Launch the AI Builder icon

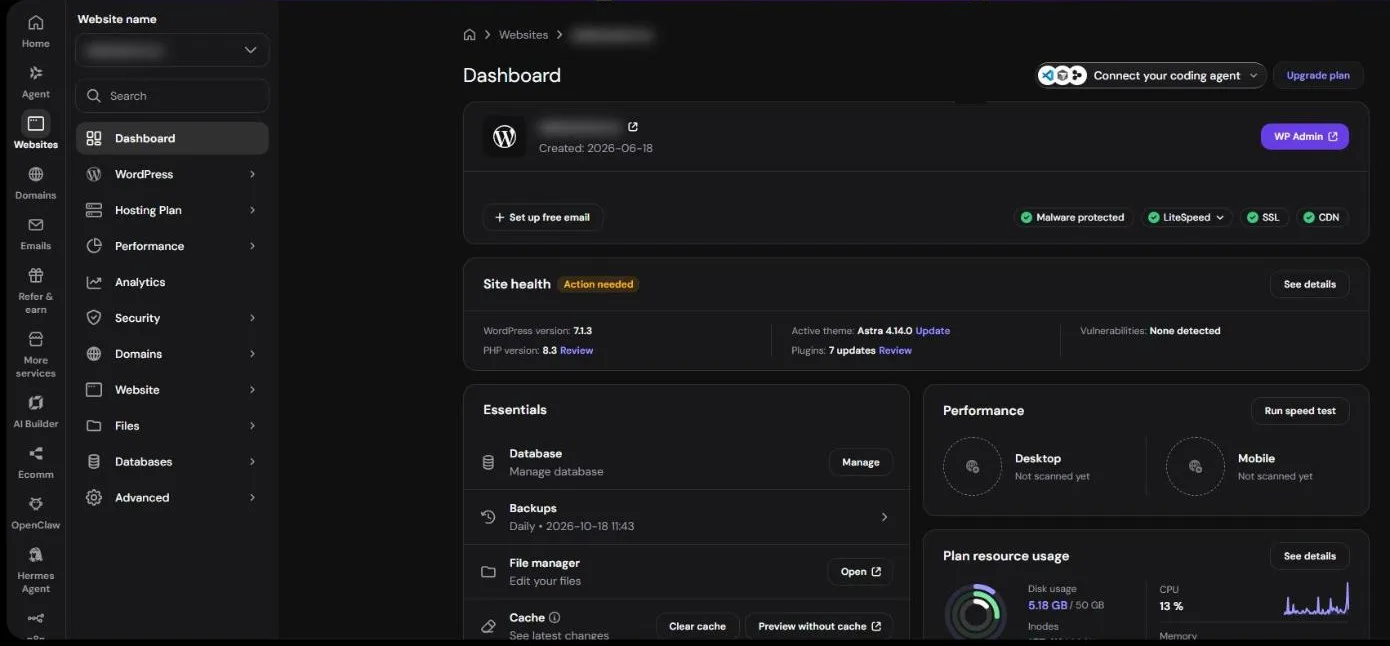(x=36, y=403)
